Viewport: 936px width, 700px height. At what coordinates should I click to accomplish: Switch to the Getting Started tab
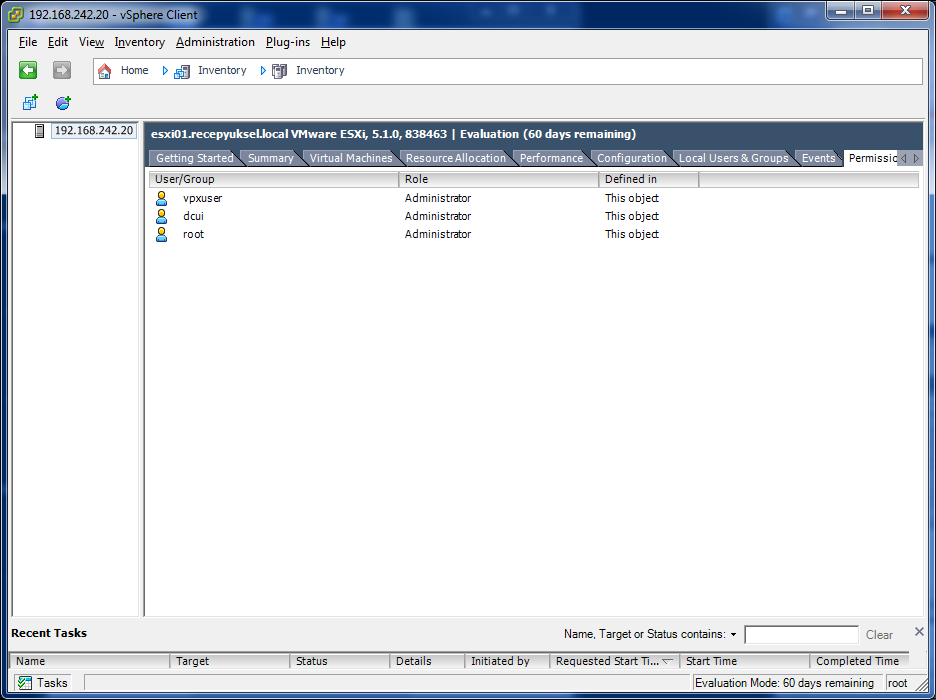[195, 158]
